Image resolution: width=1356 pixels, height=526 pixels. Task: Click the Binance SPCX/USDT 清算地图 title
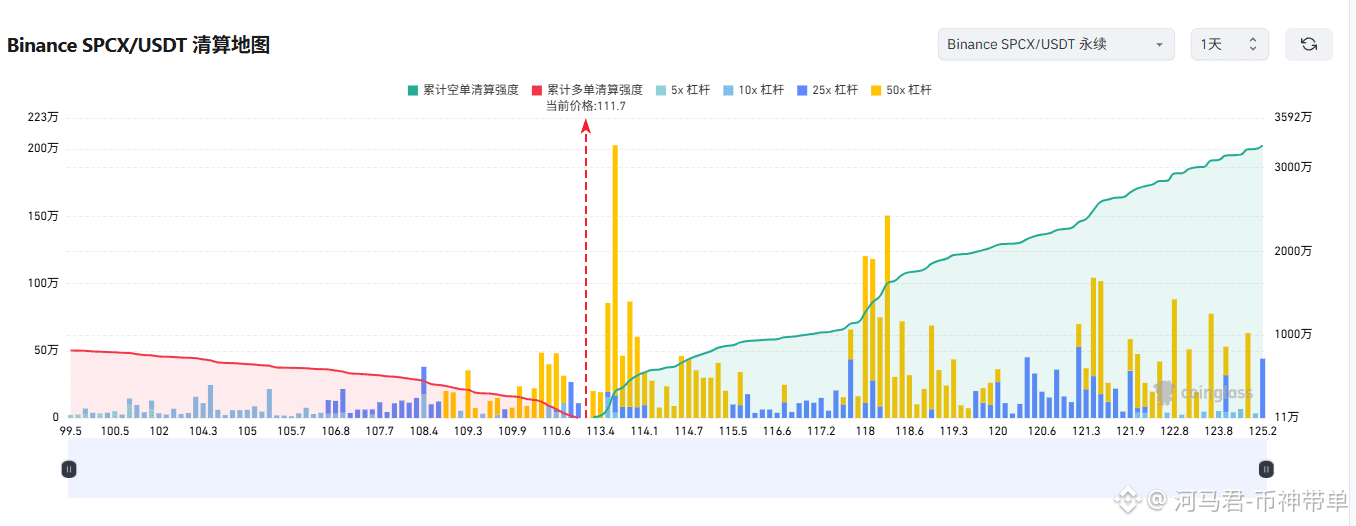click(x=138, y=45)
